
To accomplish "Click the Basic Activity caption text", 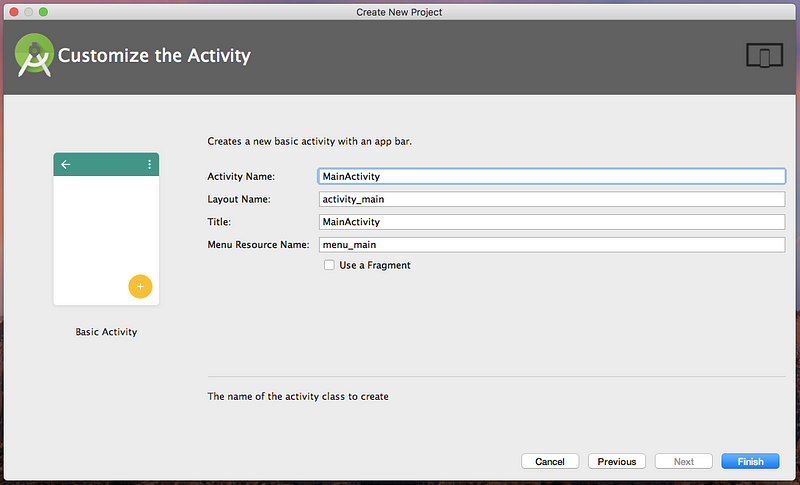I will 106,332.
